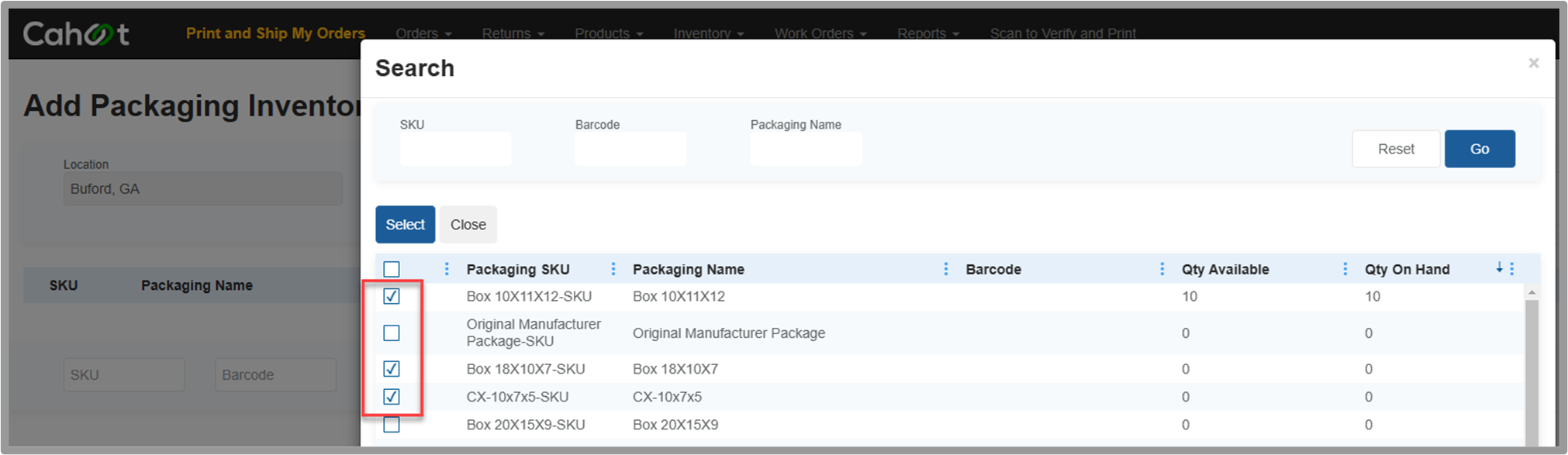Sort by Qty On Hand column header

tap(1407, 269)
